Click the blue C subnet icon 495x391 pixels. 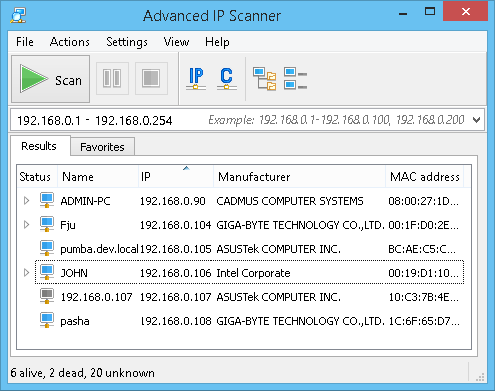click(x=227, y=79)
